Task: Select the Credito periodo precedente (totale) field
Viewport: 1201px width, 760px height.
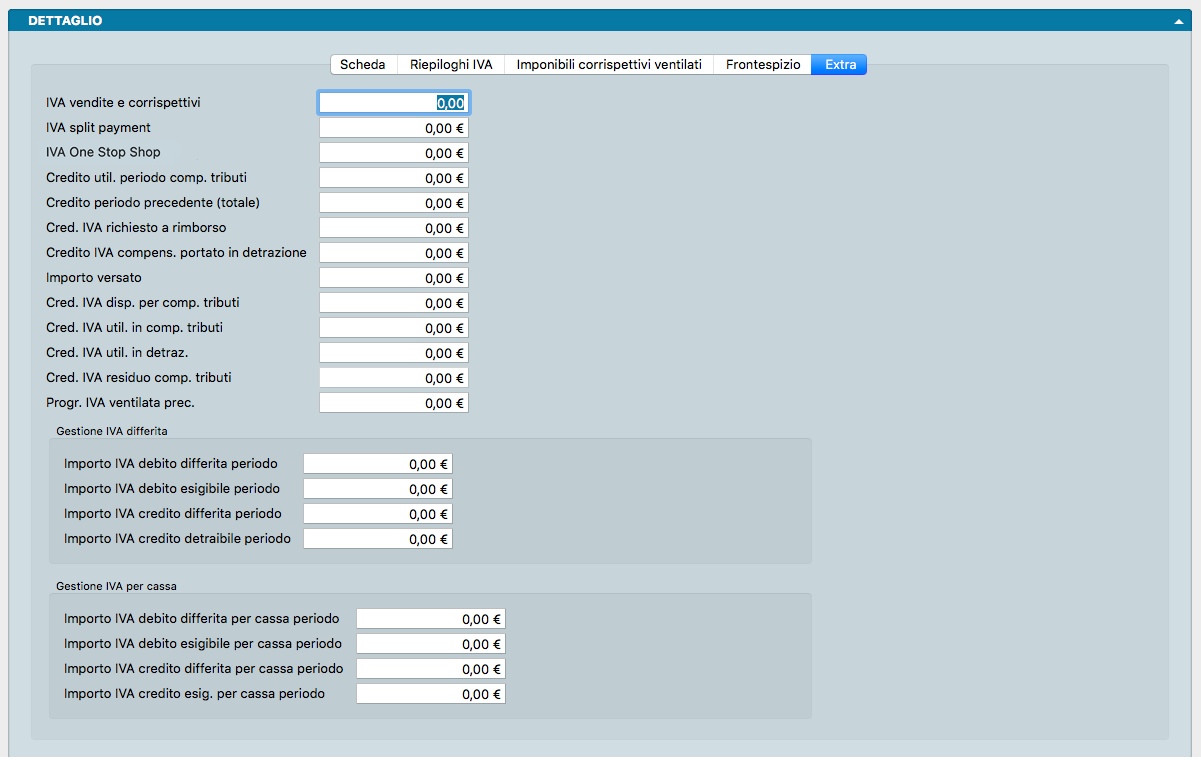Action: pos(393,203)
